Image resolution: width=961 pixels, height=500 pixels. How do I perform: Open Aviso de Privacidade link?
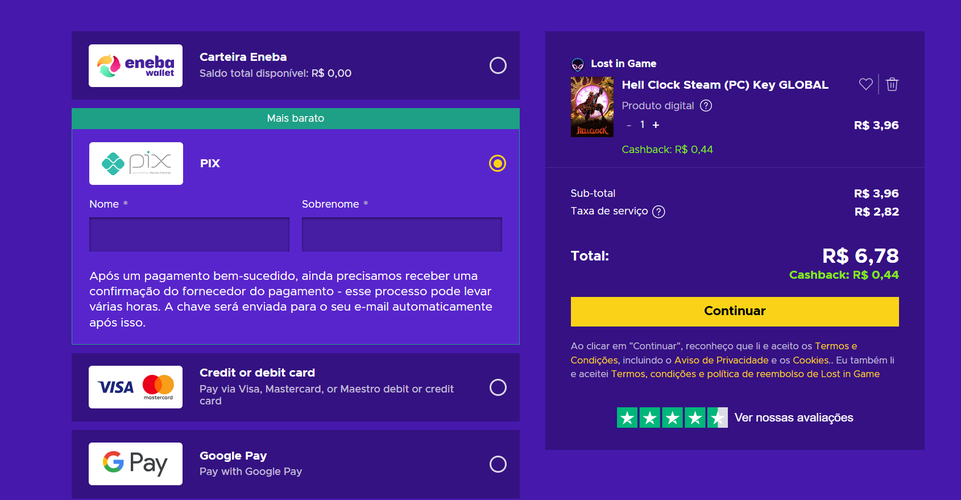coord(721,360)
